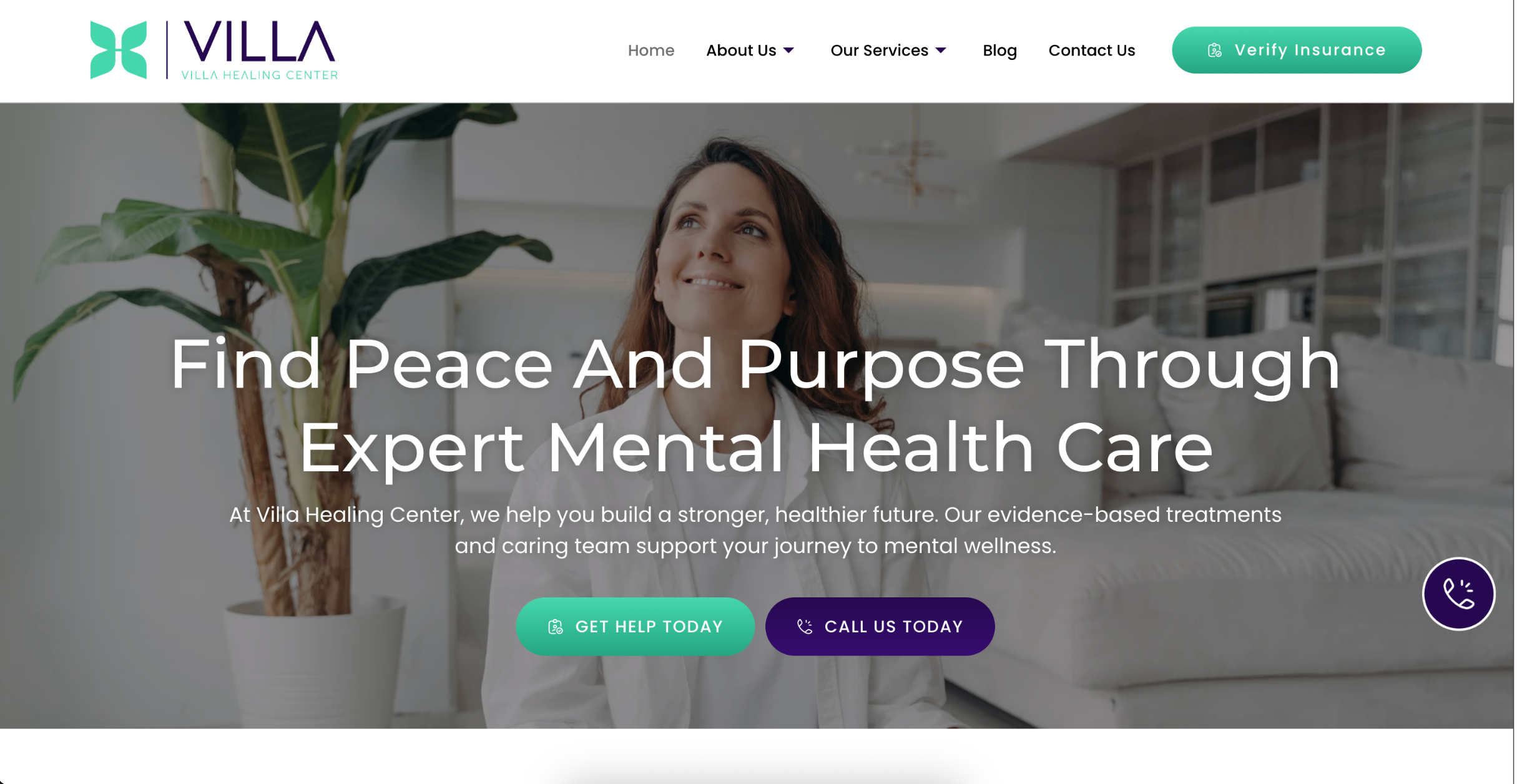Navigate to Contact Us
Viewport: 1517px width, 784px height.
(x=1091, y=51)
